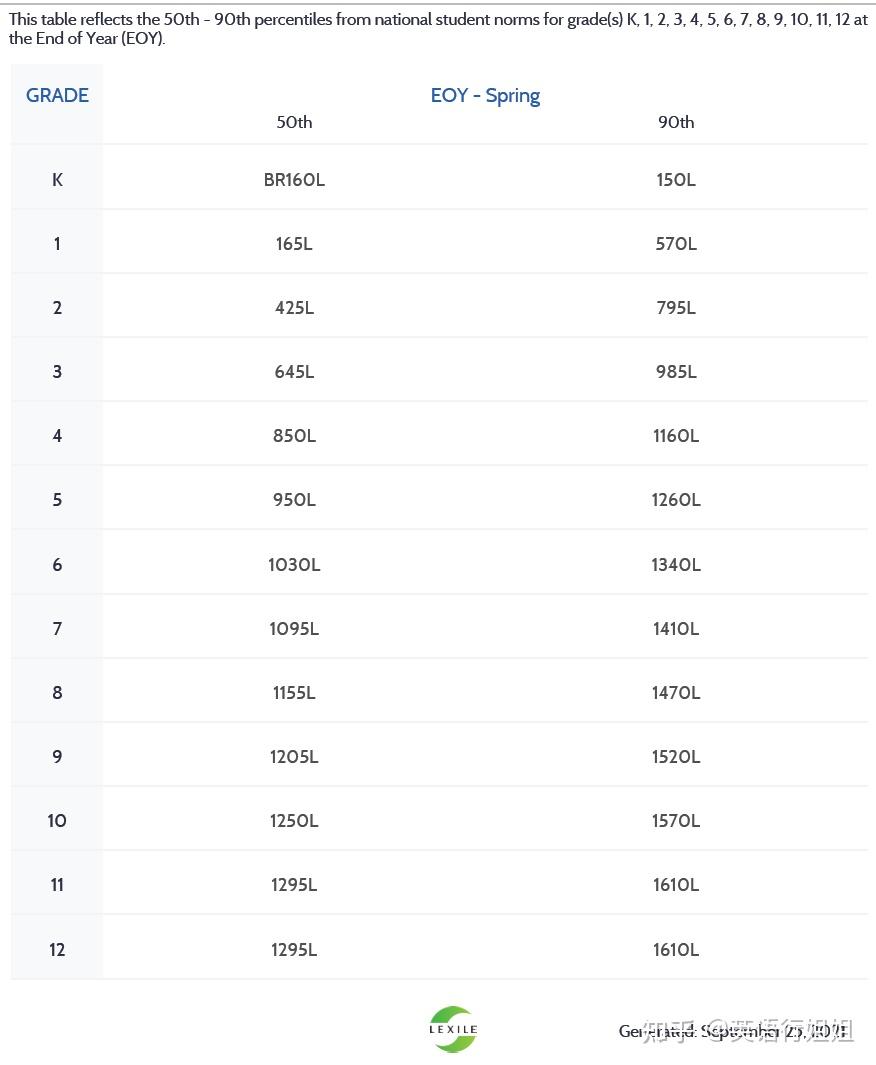Click the EOY - Spring heading
876x1065 pixels.
click(x=485, y=96)
